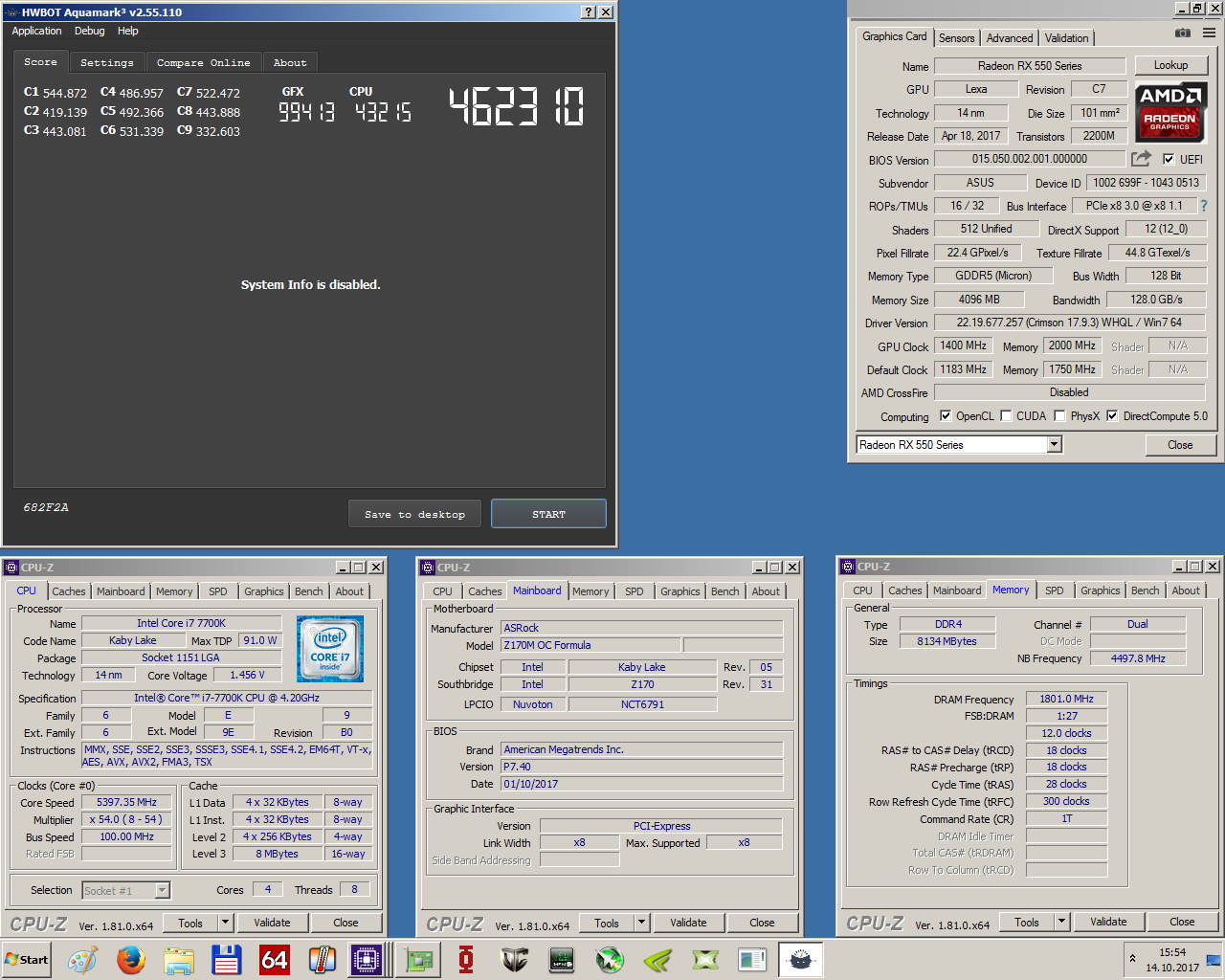Click the floppy disk icon in the taskbar

226,959
